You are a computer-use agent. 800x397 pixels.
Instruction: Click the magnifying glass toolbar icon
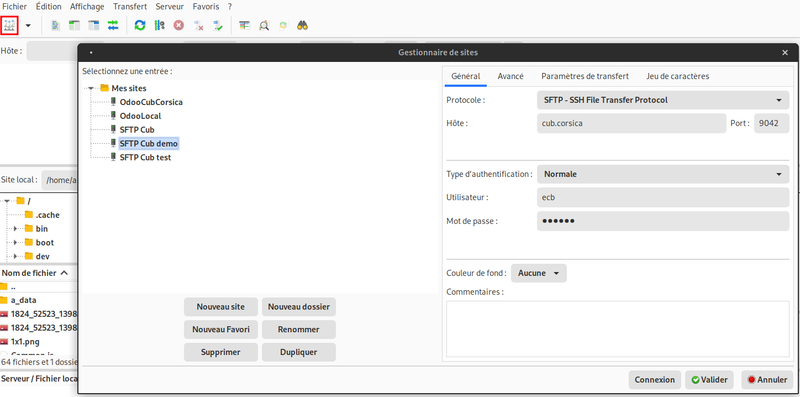click(x=264, y=25)
